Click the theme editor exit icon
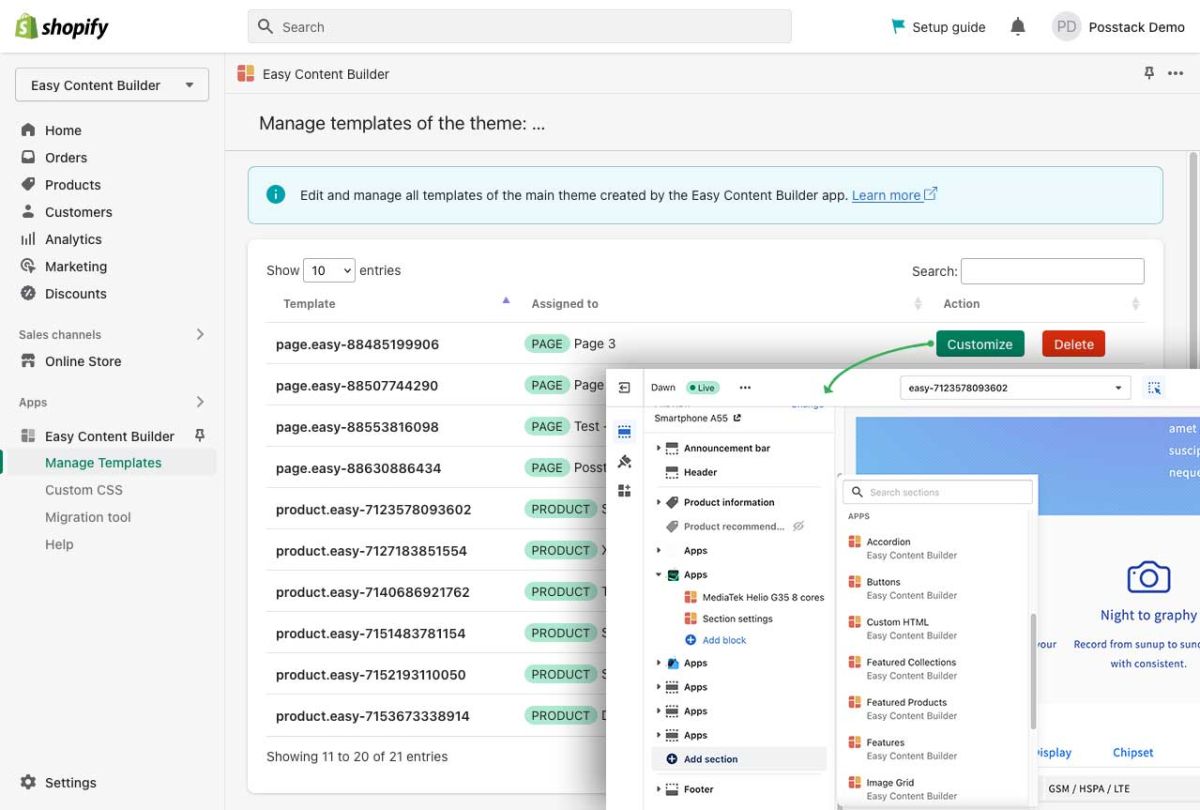This screenshot has width=1200, height=810. (x=625, y=388)
